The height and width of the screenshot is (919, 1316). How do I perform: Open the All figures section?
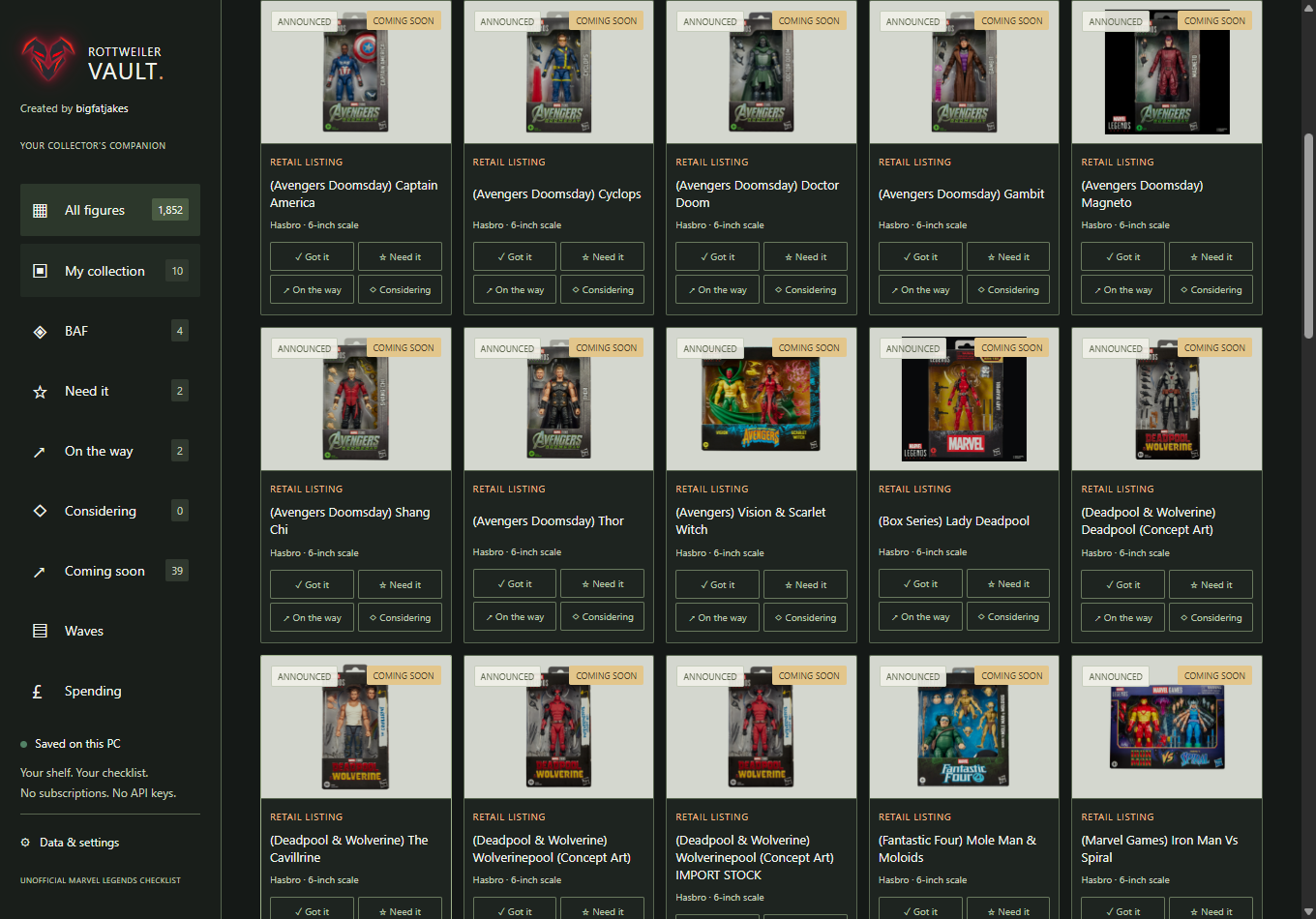110,210
